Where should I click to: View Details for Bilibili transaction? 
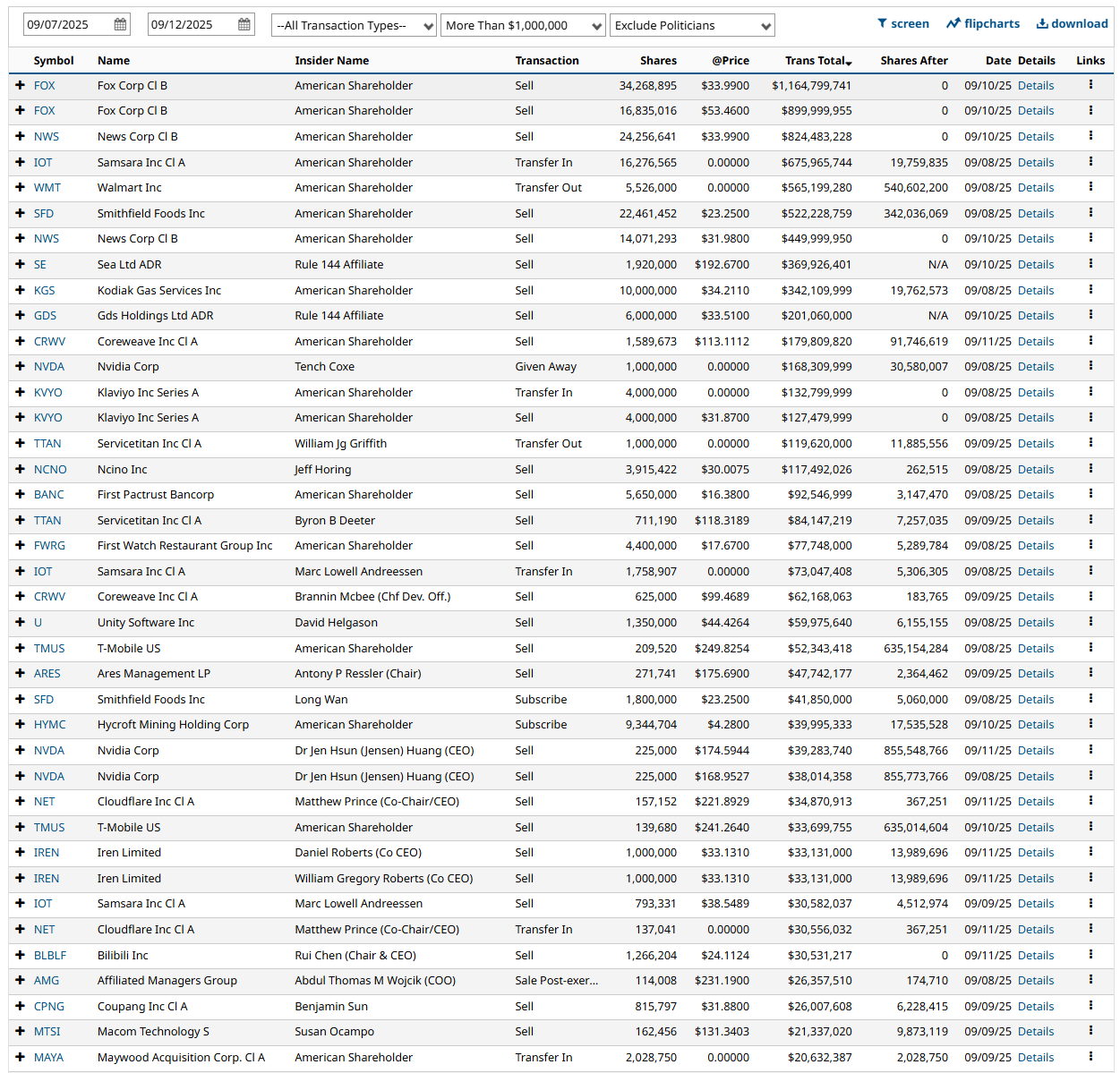(x=1036, y=955)
